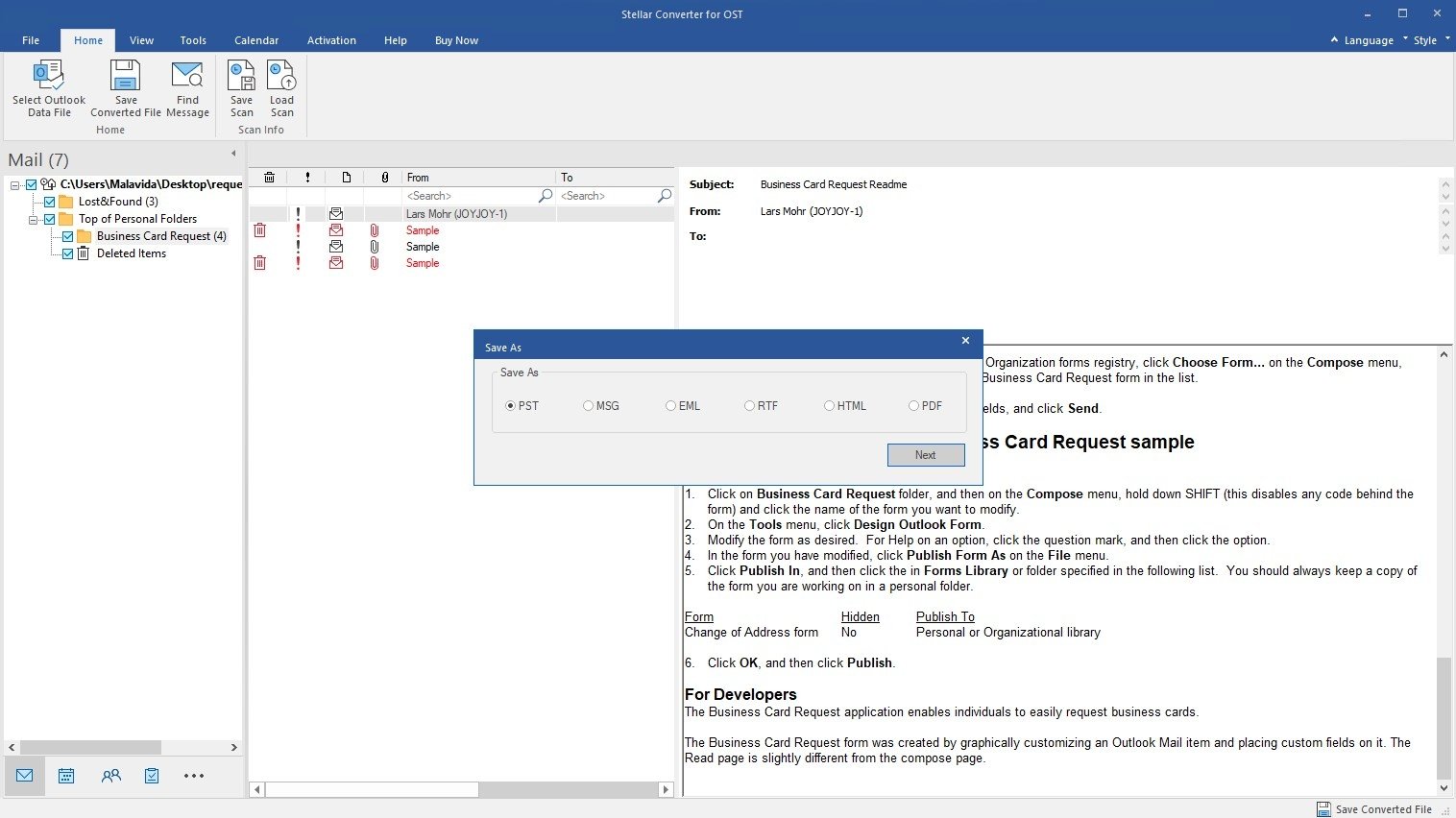Sort by item type column header icon
The width and height of the screenshot is (1456, 818).
click(x=346, y=178)
